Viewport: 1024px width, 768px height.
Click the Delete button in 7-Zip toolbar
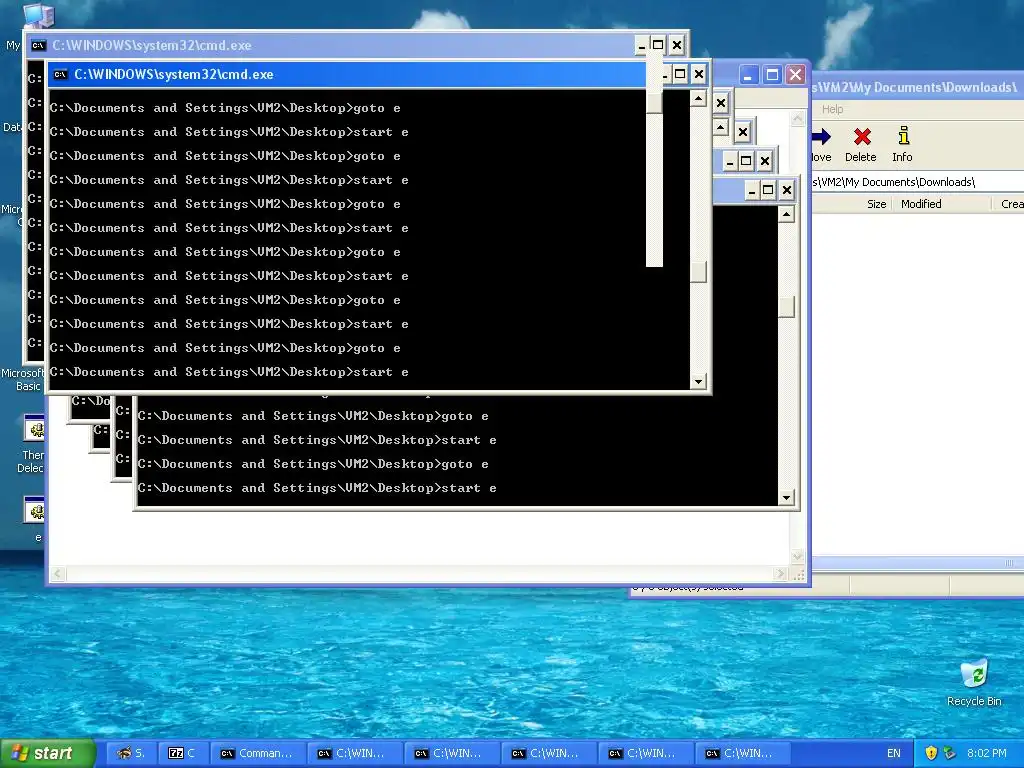click(x=861, y=144)
